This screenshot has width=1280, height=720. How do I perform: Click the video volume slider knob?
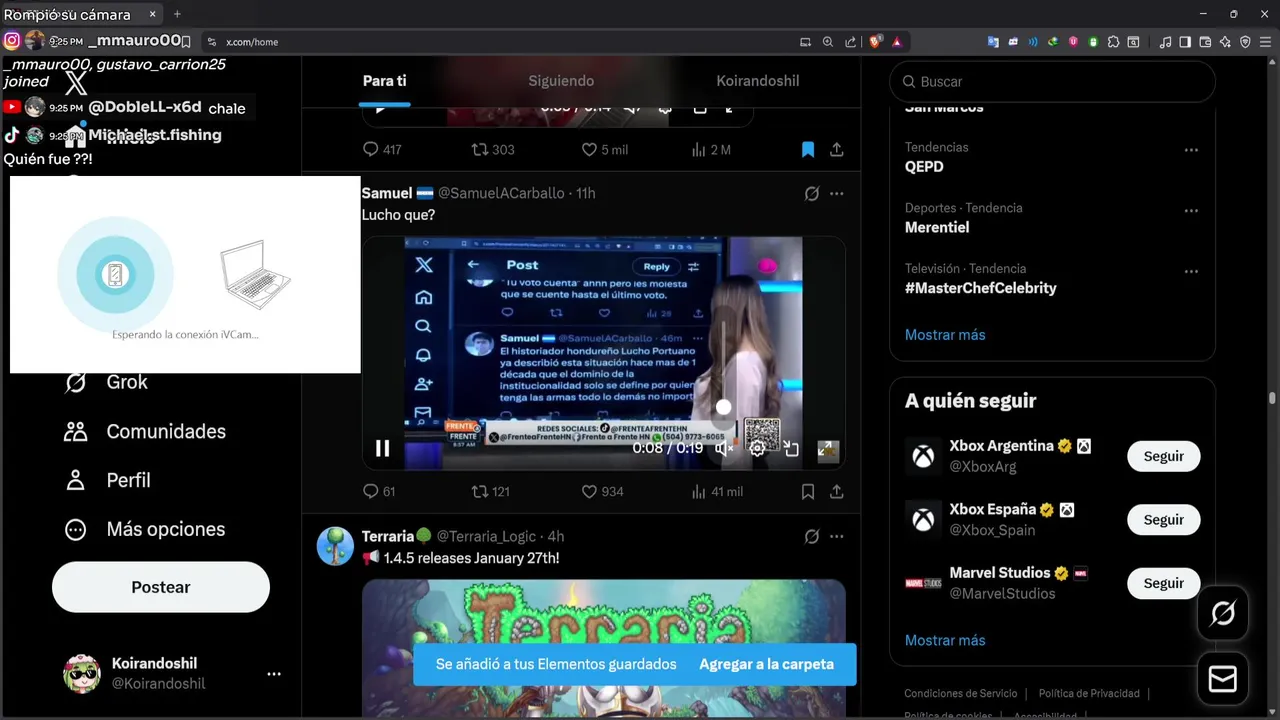click(724, 407)
